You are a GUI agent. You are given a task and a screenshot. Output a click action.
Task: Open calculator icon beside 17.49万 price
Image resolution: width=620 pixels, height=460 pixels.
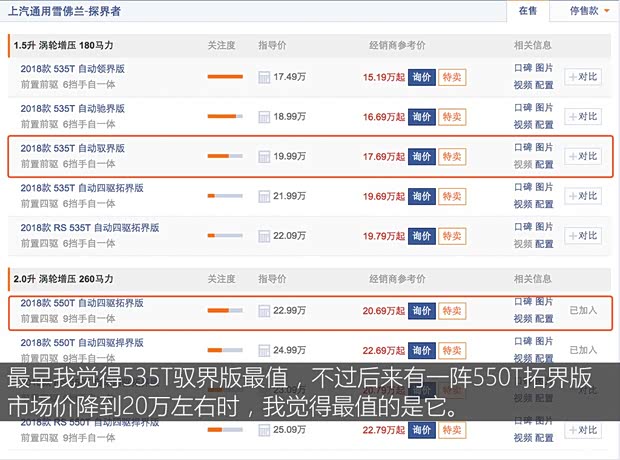tap(264, 77)
